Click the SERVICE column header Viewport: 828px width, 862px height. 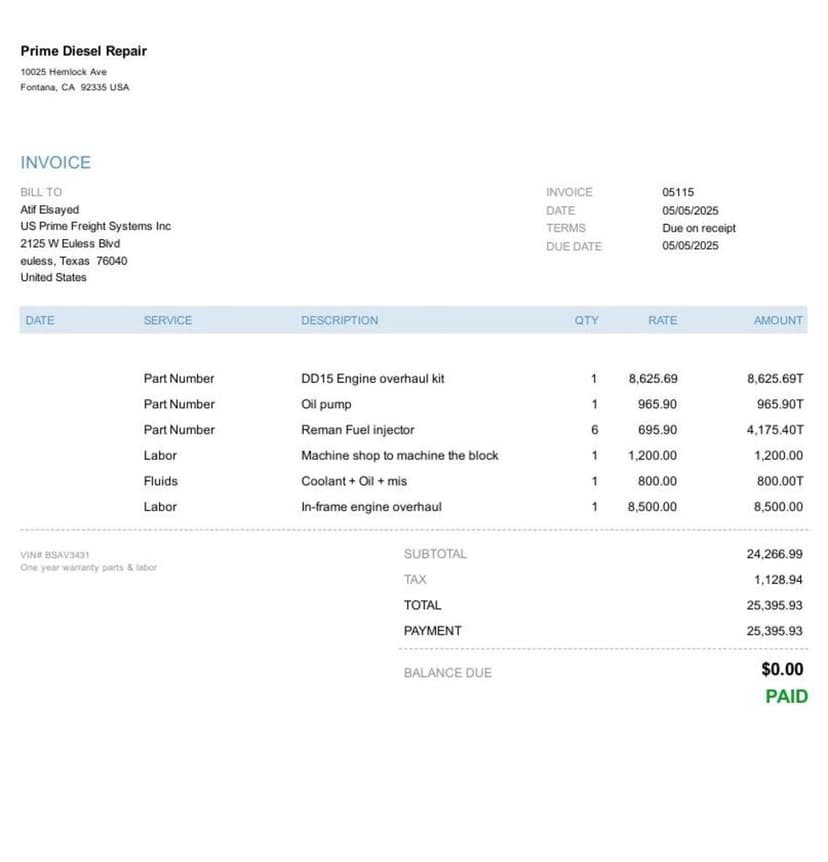point(168,321)
